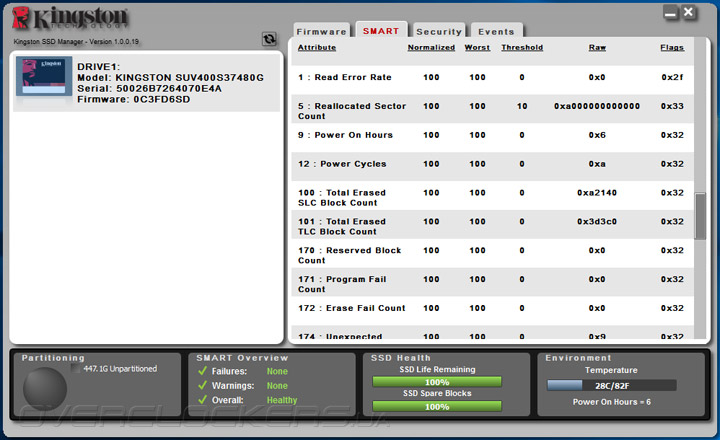The image size is (720, 440).
Task: Click the raw value 0x6
Action: click(x=597, y=135)
